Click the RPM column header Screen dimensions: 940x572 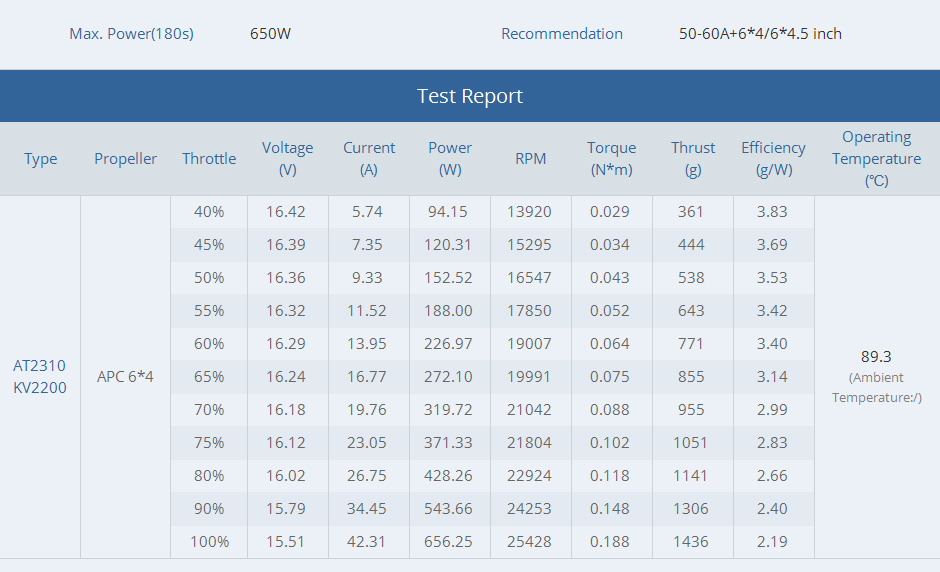coord(531,159)
